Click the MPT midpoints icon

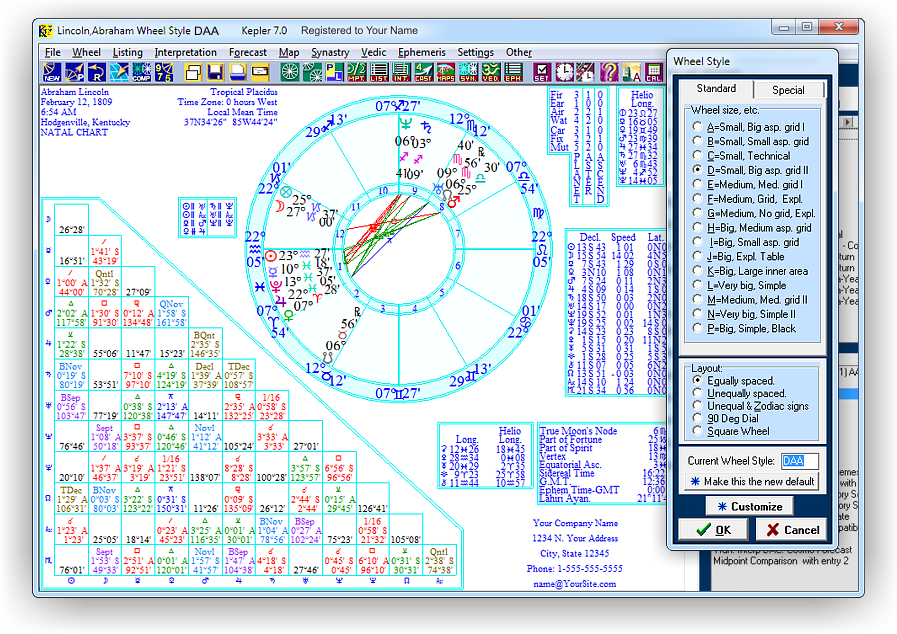coord(356,73)
